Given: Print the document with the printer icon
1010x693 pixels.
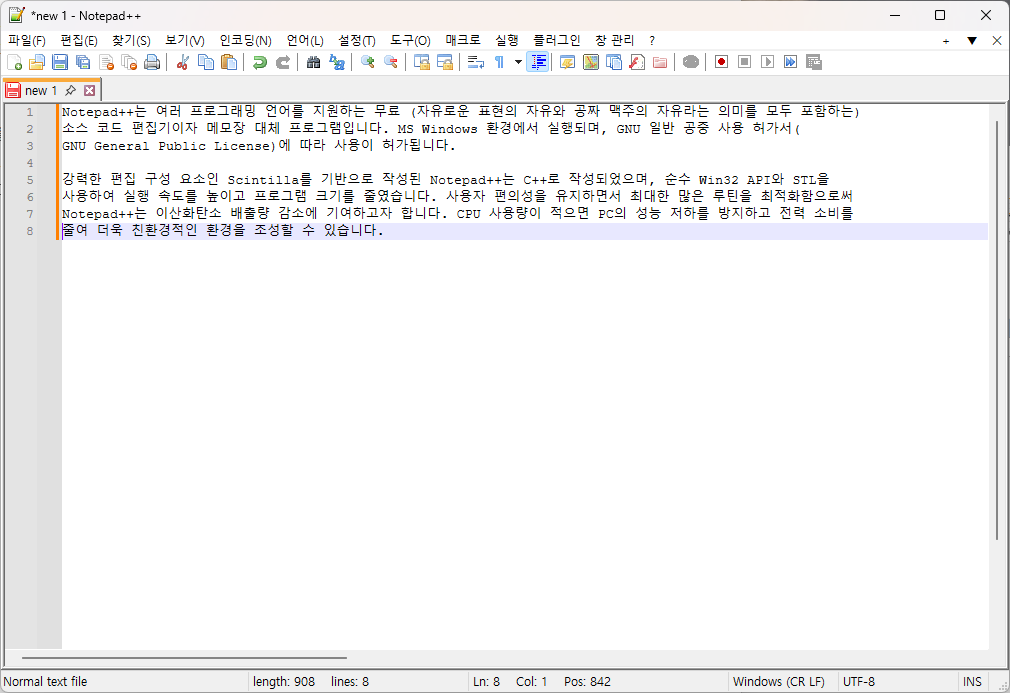Looking at the screenshot, I should click(x=152, y=62).
